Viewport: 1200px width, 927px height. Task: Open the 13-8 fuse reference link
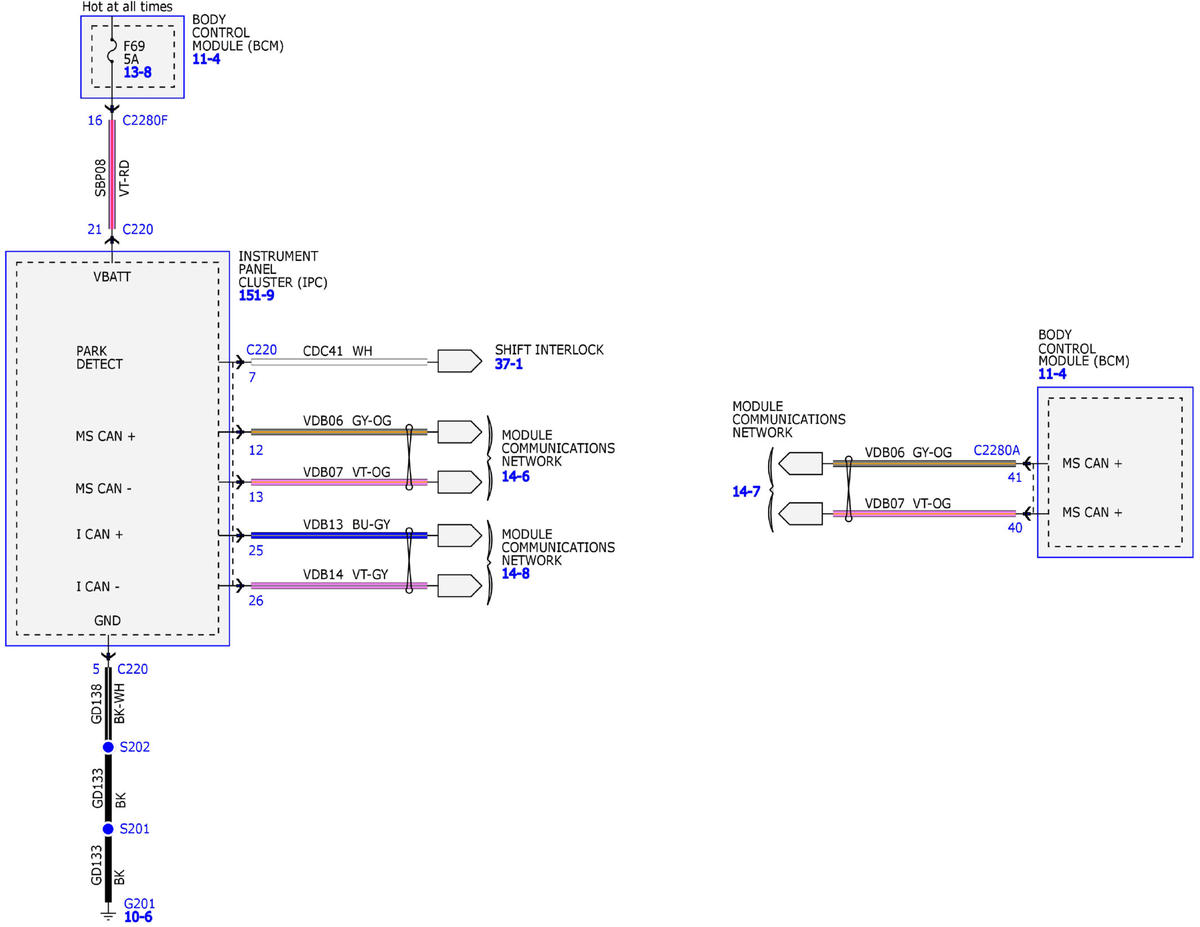tap(136, 73)
